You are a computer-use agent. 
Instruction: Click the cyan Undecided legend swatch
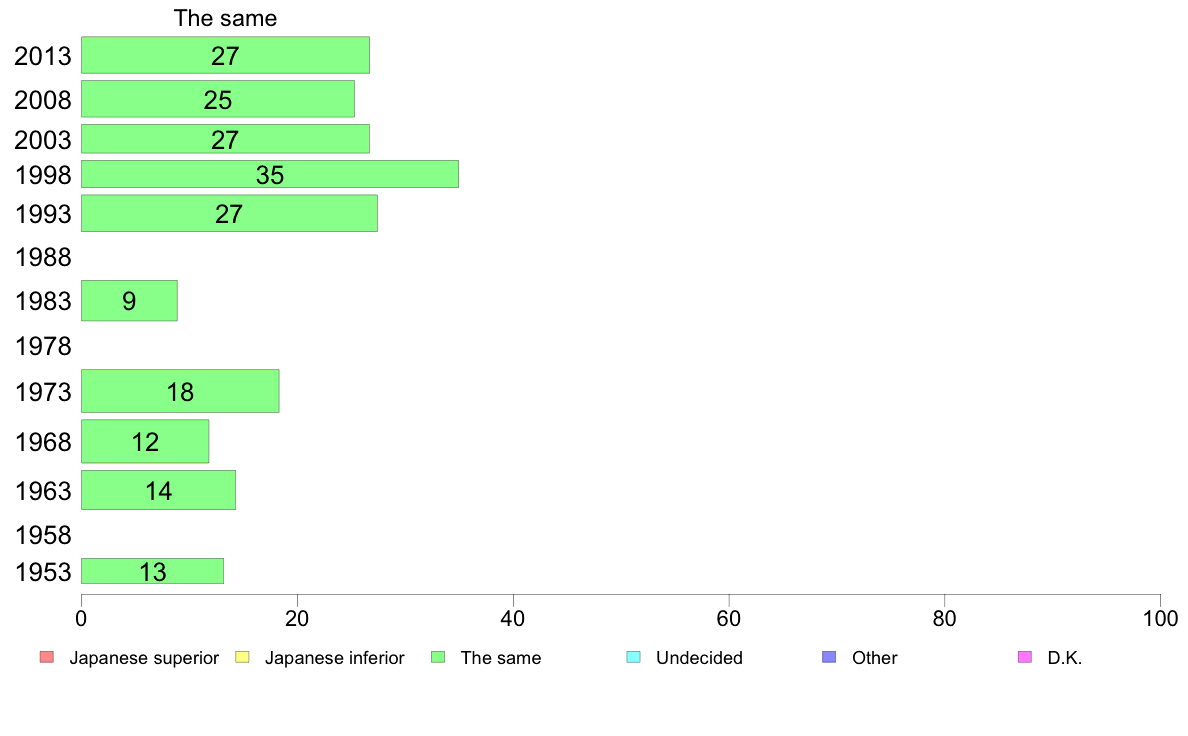click(633, 657)
